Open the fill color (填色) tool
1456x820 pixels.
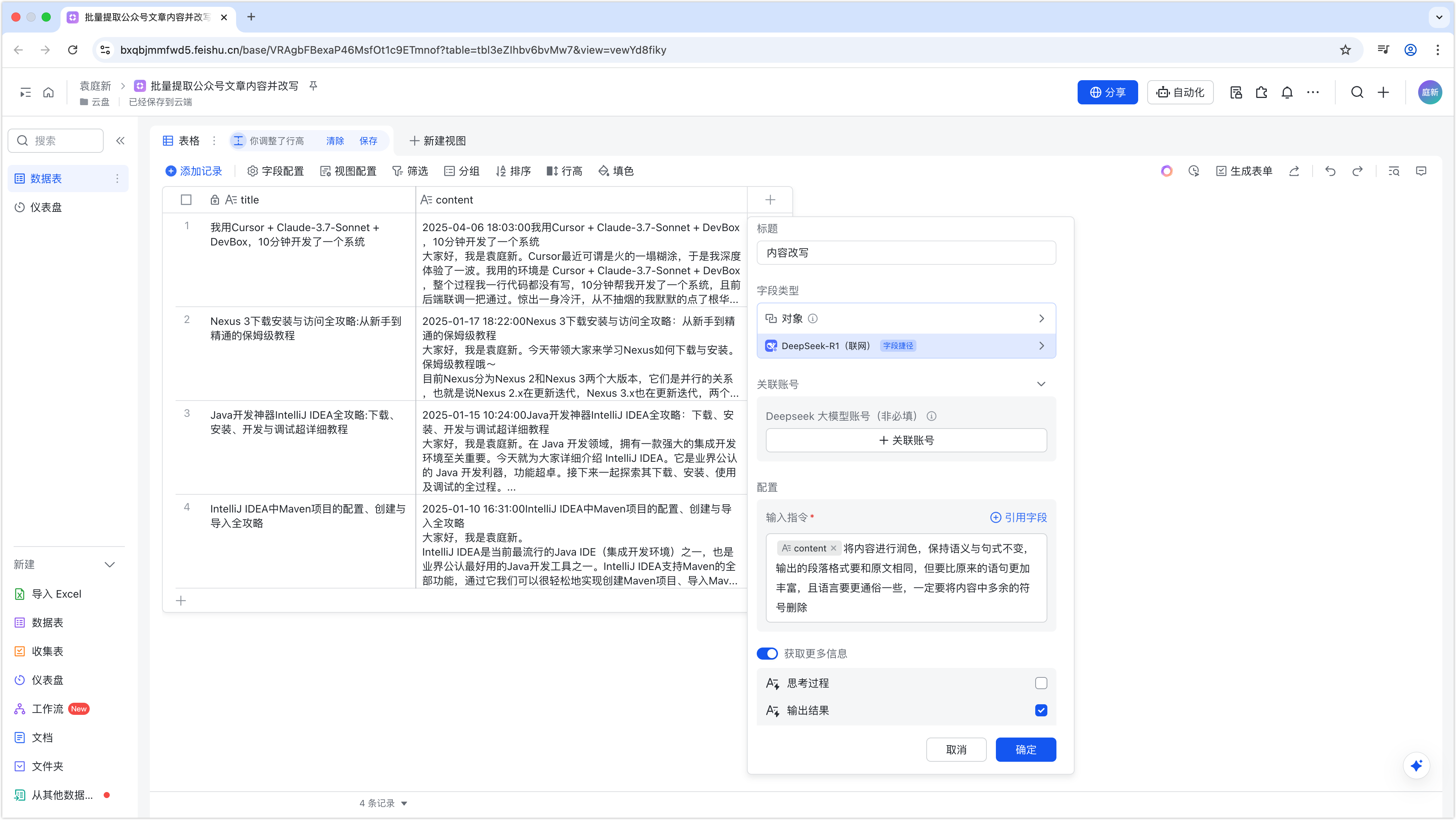coord(616,171)
